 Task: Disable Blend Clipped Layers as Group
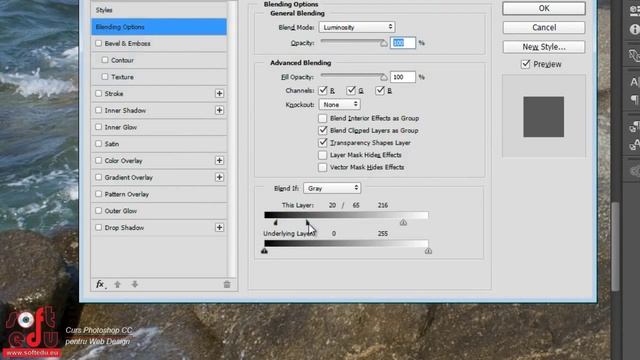tap(322, 130)
